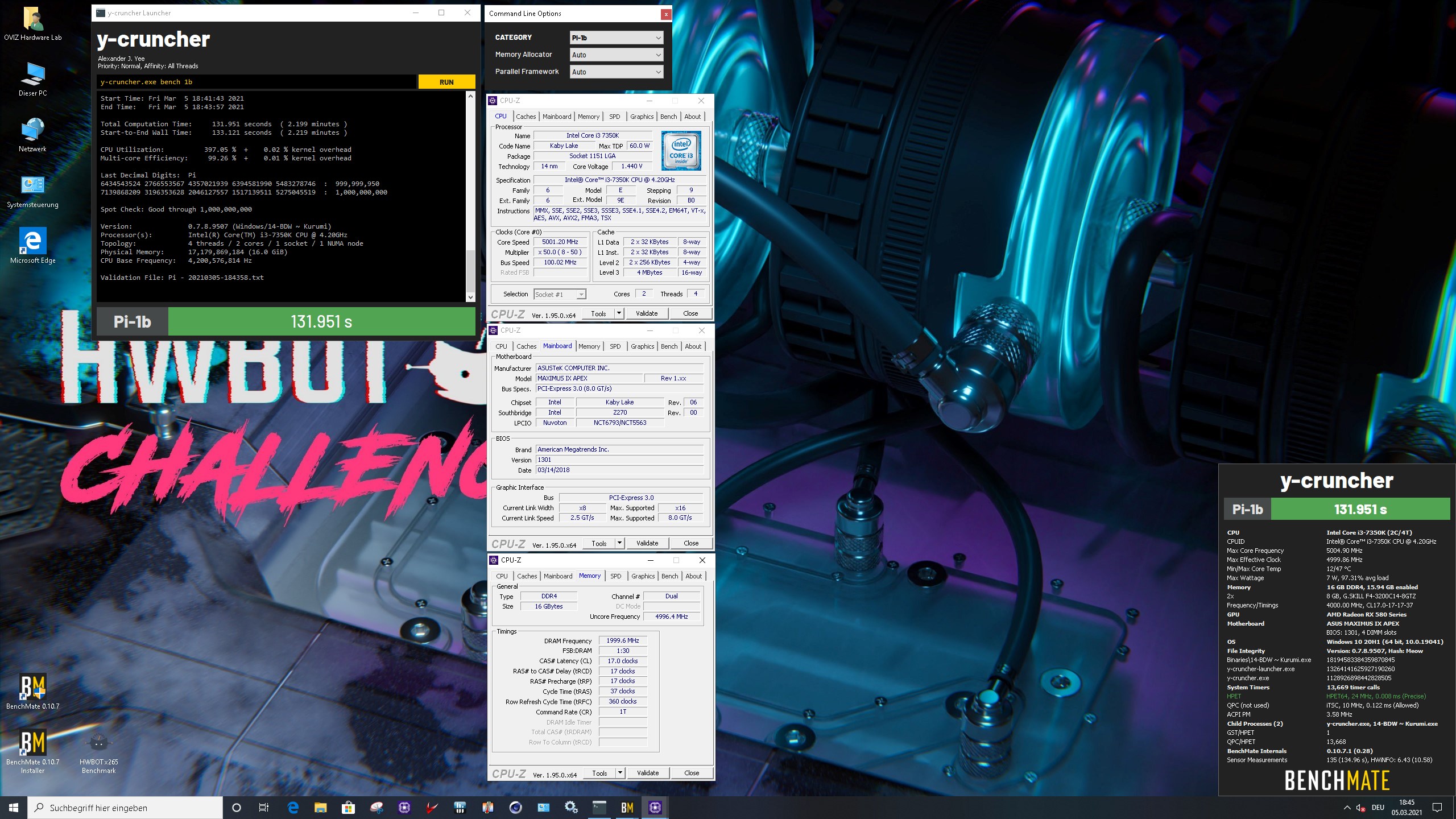This screenshot has height=819, width=1456.
Task: Expand Tools arrow in the CPU-tab CPU-Z window
Action: pyautogui.click(x=619, y=313)
